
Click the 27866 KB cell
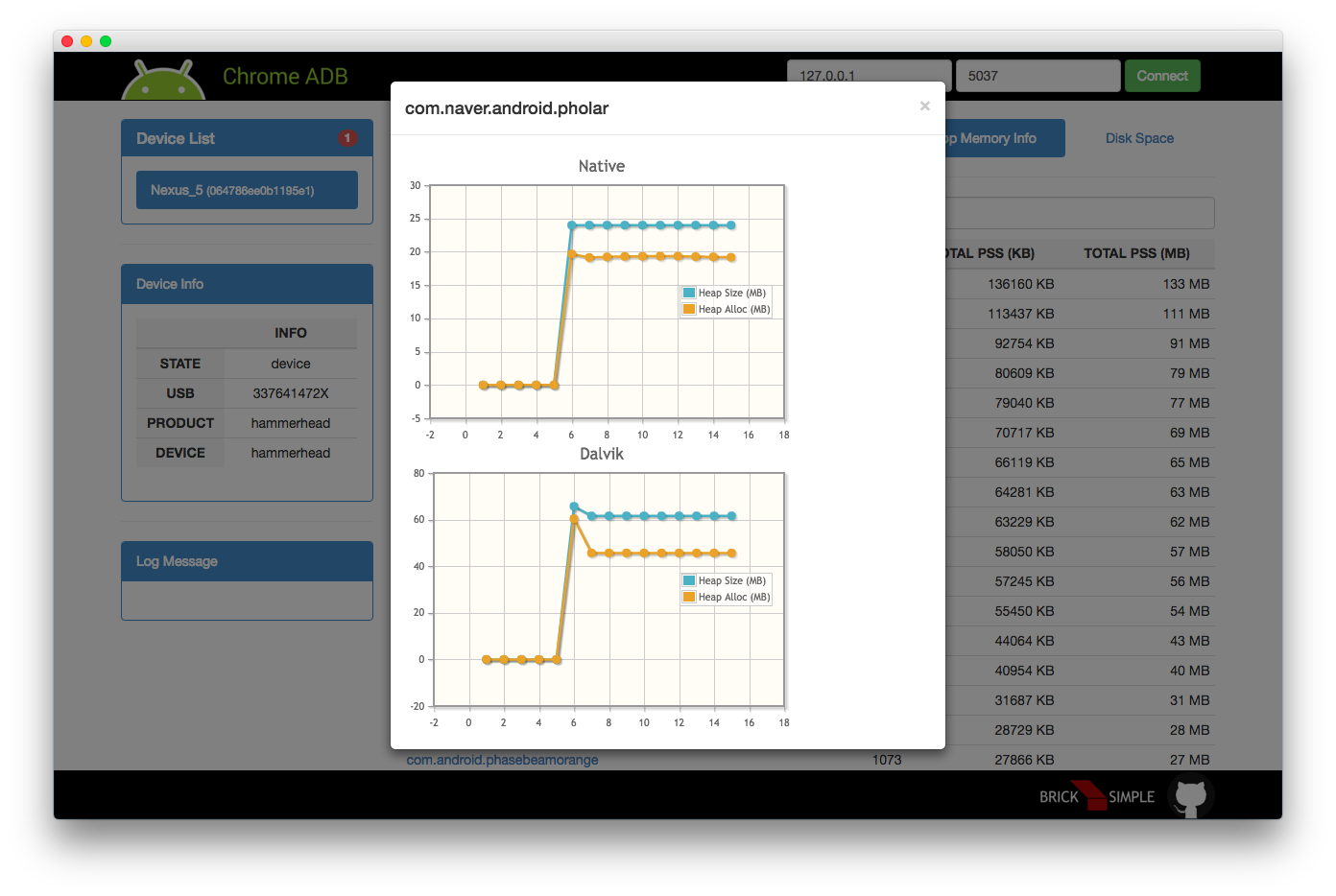[x=1024, y=760]
